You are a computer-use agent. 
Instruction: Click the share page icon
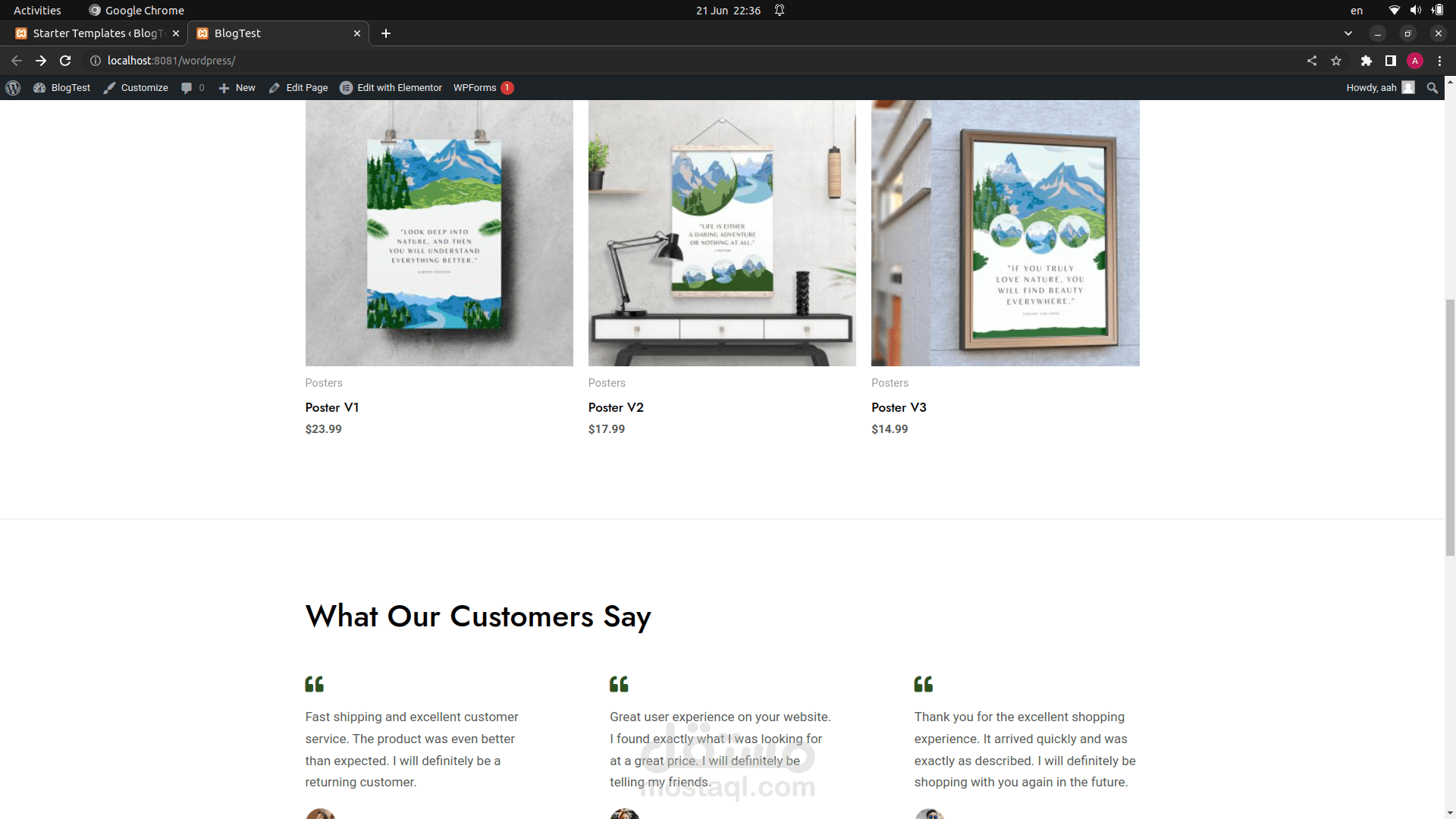(1312, 61)
